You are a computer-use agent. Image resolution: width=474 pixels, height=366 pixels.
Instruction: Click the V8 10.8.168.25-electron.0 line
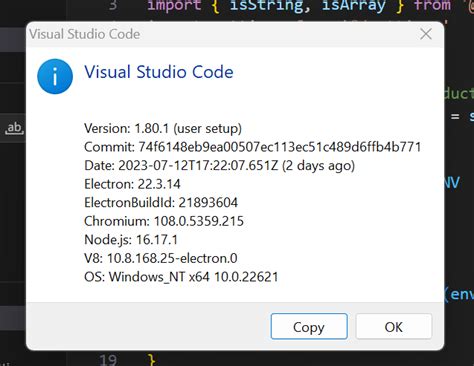tap(161, 258)
